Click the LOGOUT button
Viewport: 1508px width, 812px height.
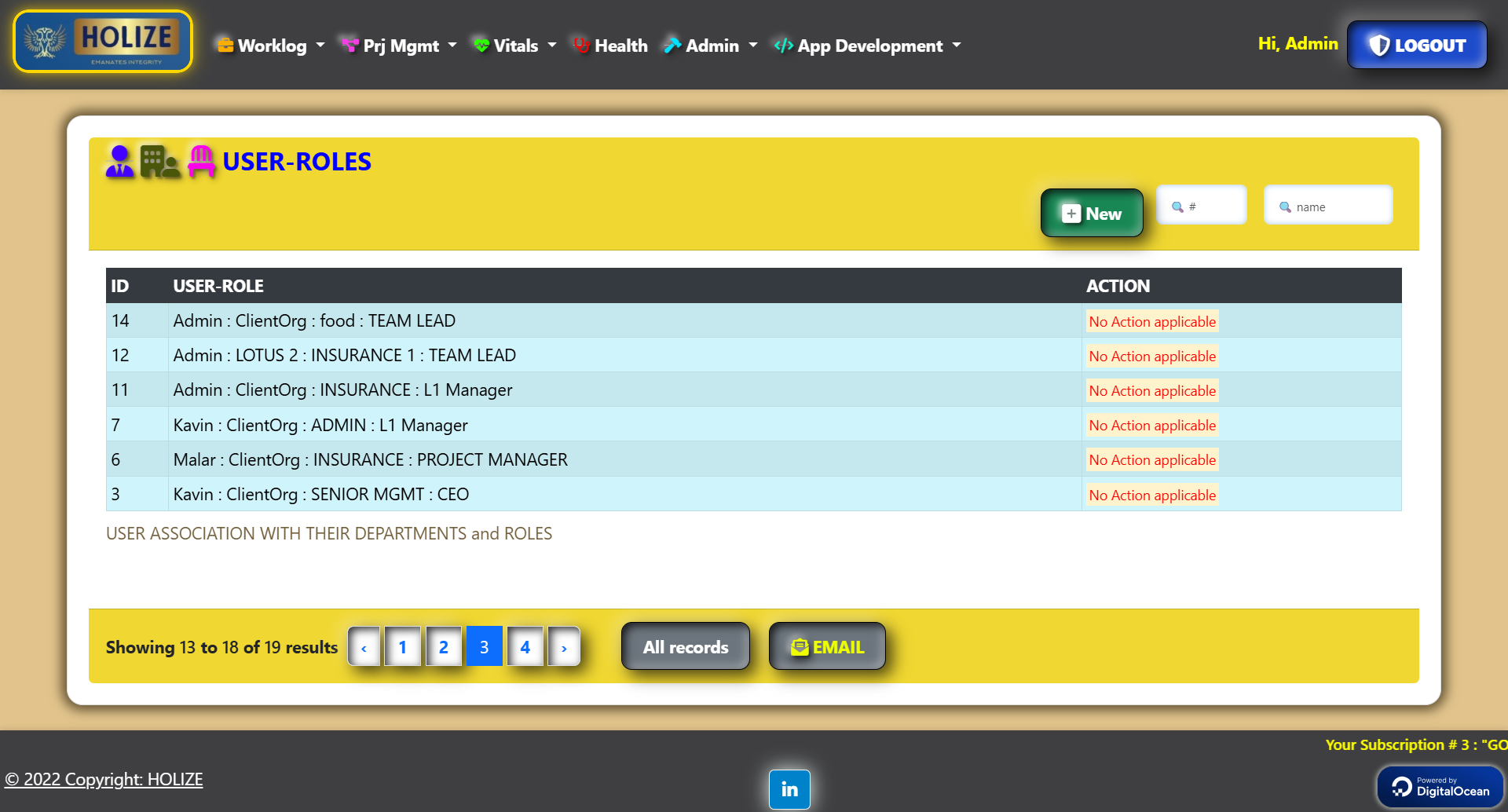point(1417,45)
